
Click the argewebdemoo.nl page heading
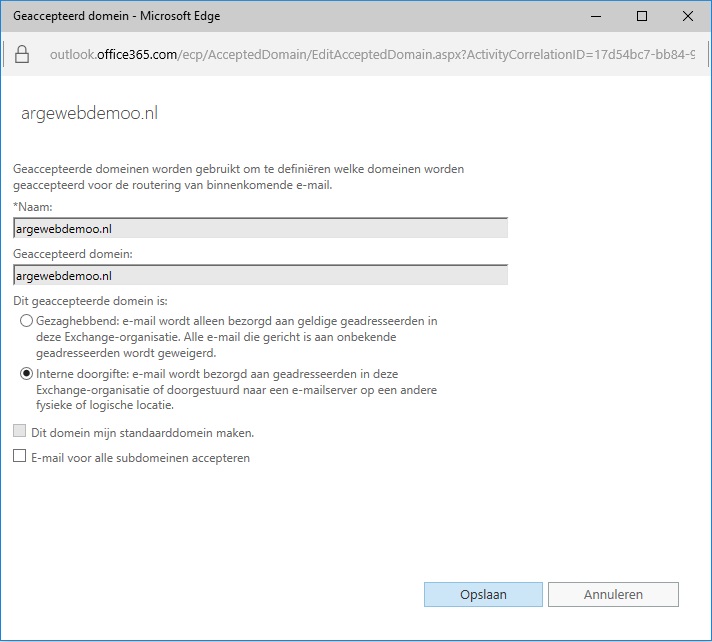coord(89,113)
